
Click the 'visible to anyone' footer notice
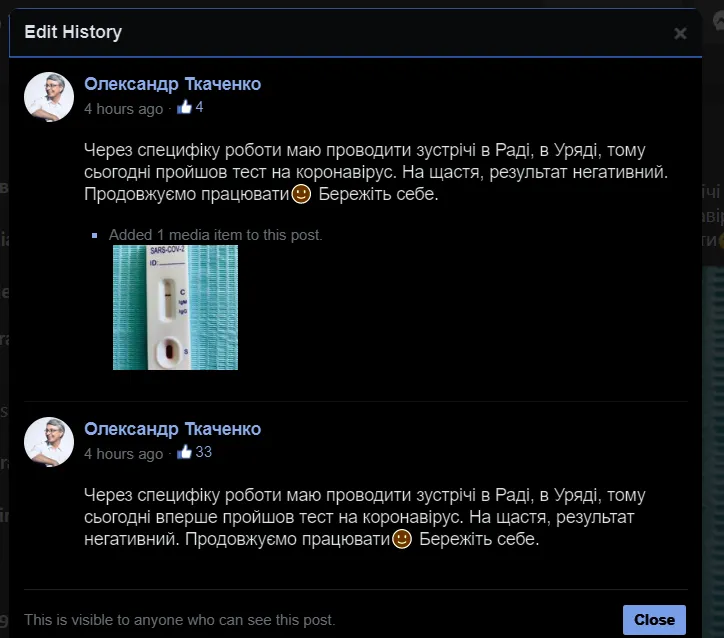click(179, 620)
